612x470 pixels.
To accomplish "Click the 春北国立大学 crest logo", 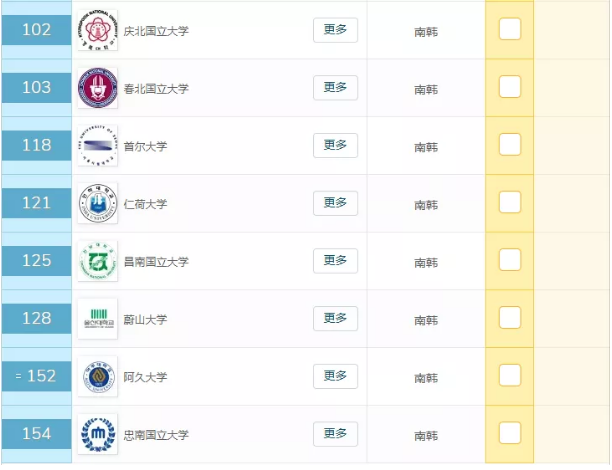I will pyautogui.click(x=97, y=88).
